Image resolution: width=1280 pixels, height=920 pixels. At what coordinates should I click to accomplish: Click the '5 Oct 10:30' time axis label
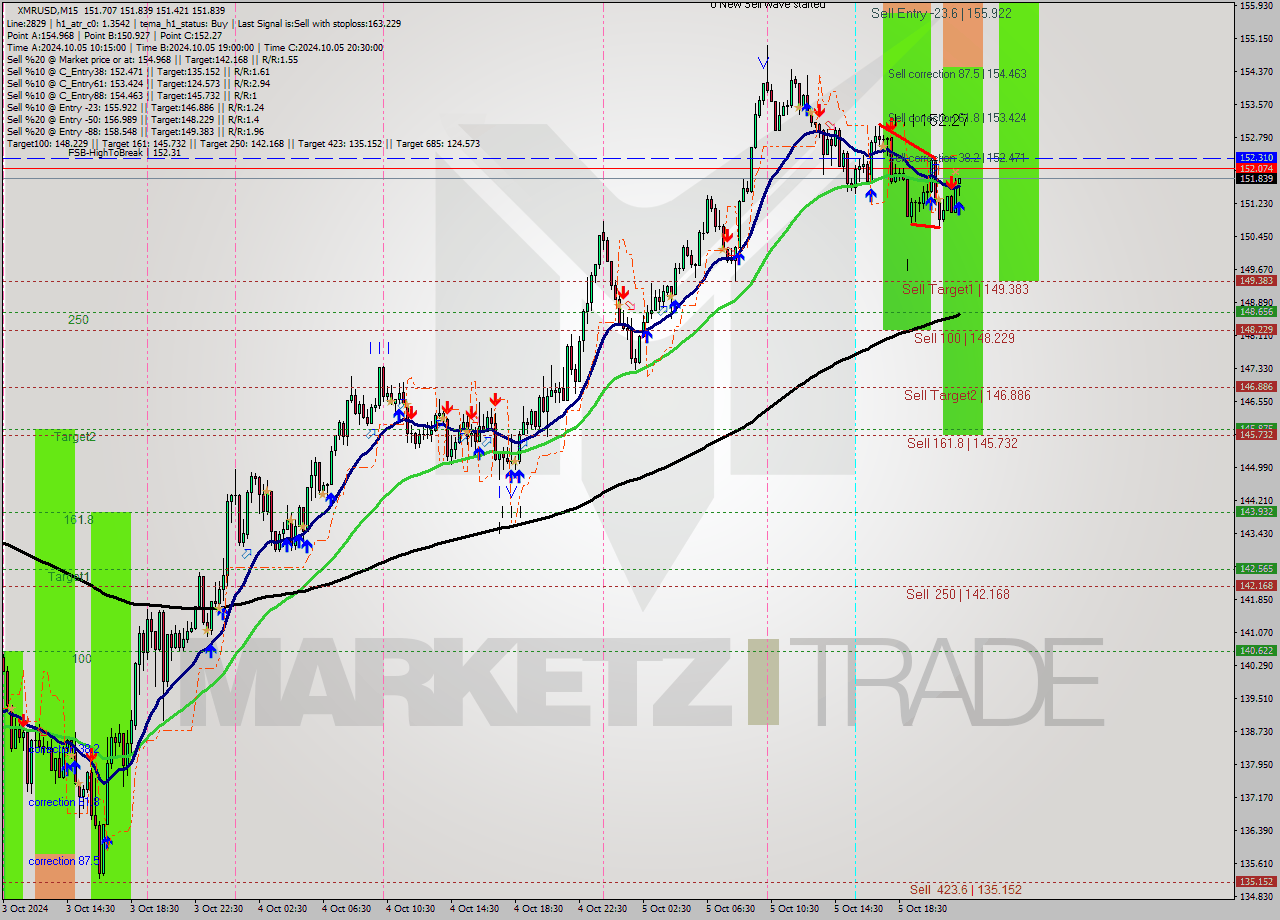pyautogui.click(x=795, y=909)
